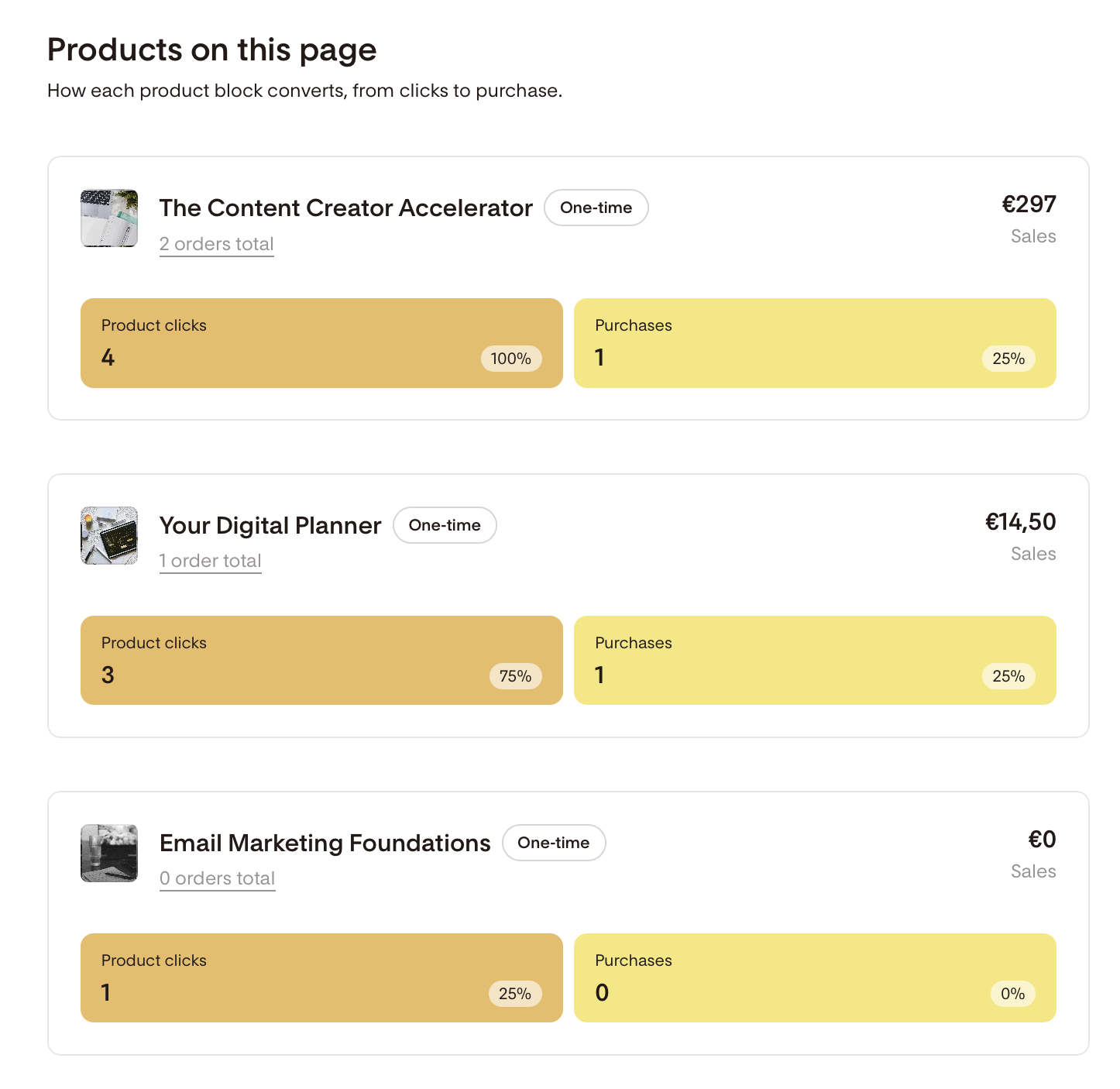This screenshot has width=1120, height=1089.
Task: Open Email Marketing Foundations product thumbnail
Action: (x=109, y=854)
